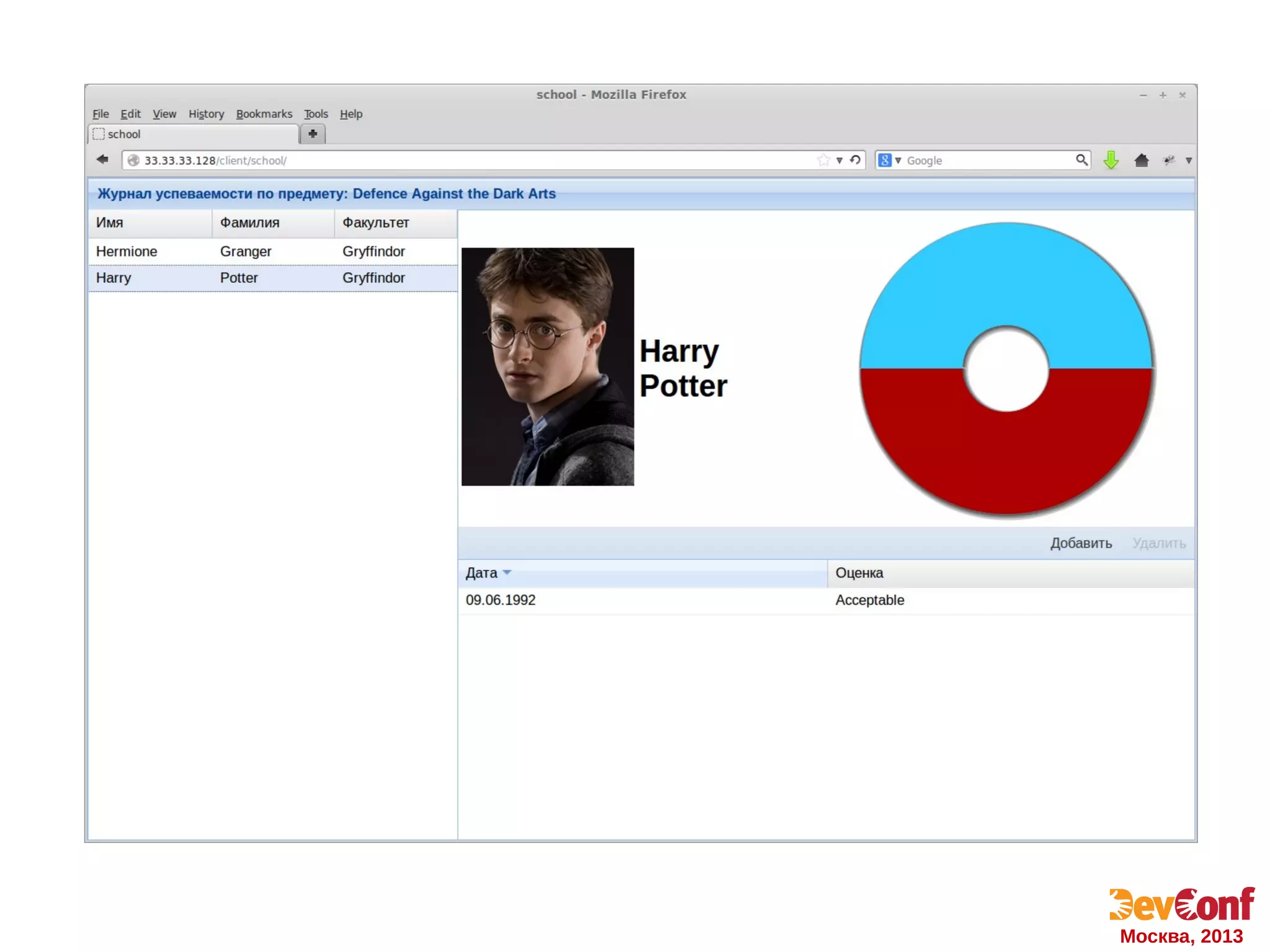Click the green downloads arrow icon
The height and width of the screenshot is (952, 1270).
1111,160
